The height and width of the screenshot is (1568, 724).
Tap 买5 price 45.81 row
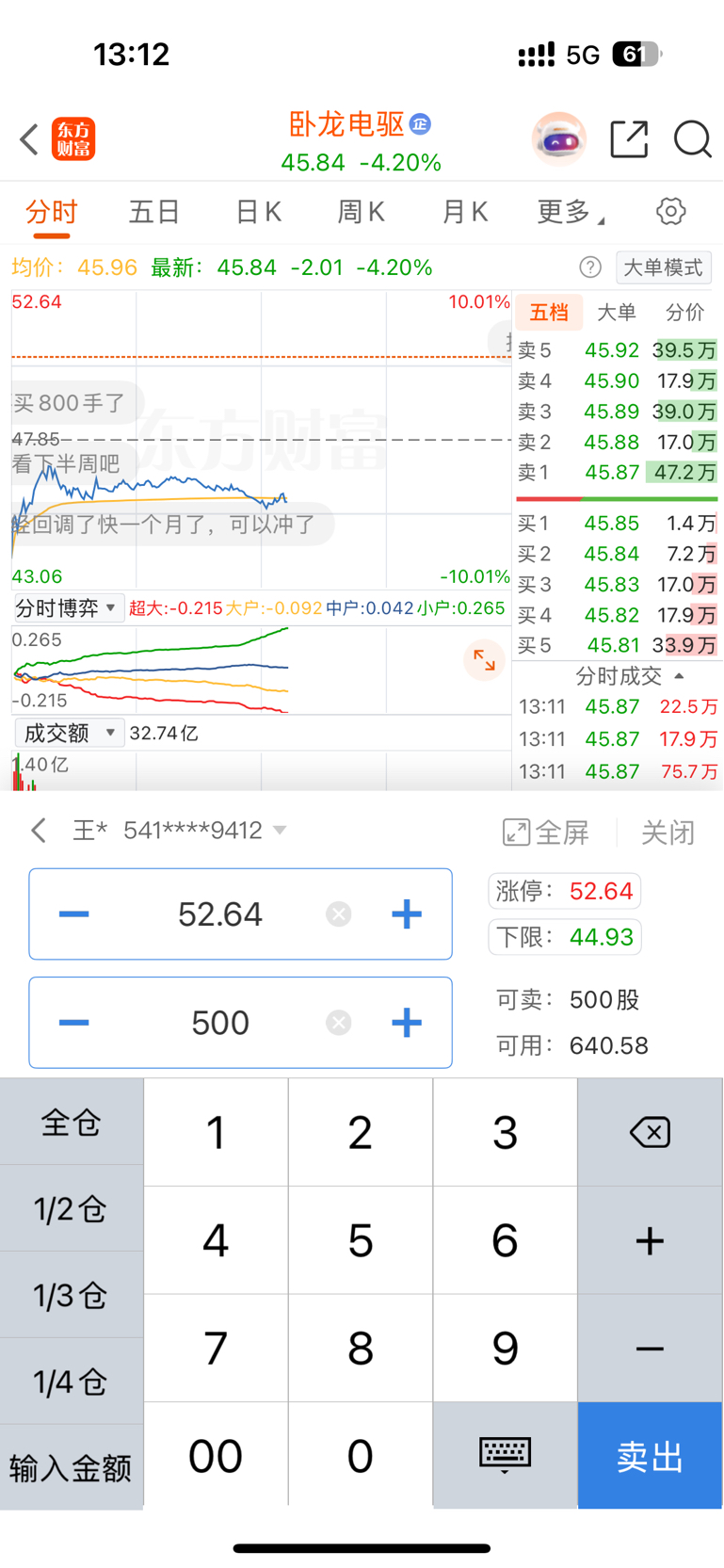[617, 645]
